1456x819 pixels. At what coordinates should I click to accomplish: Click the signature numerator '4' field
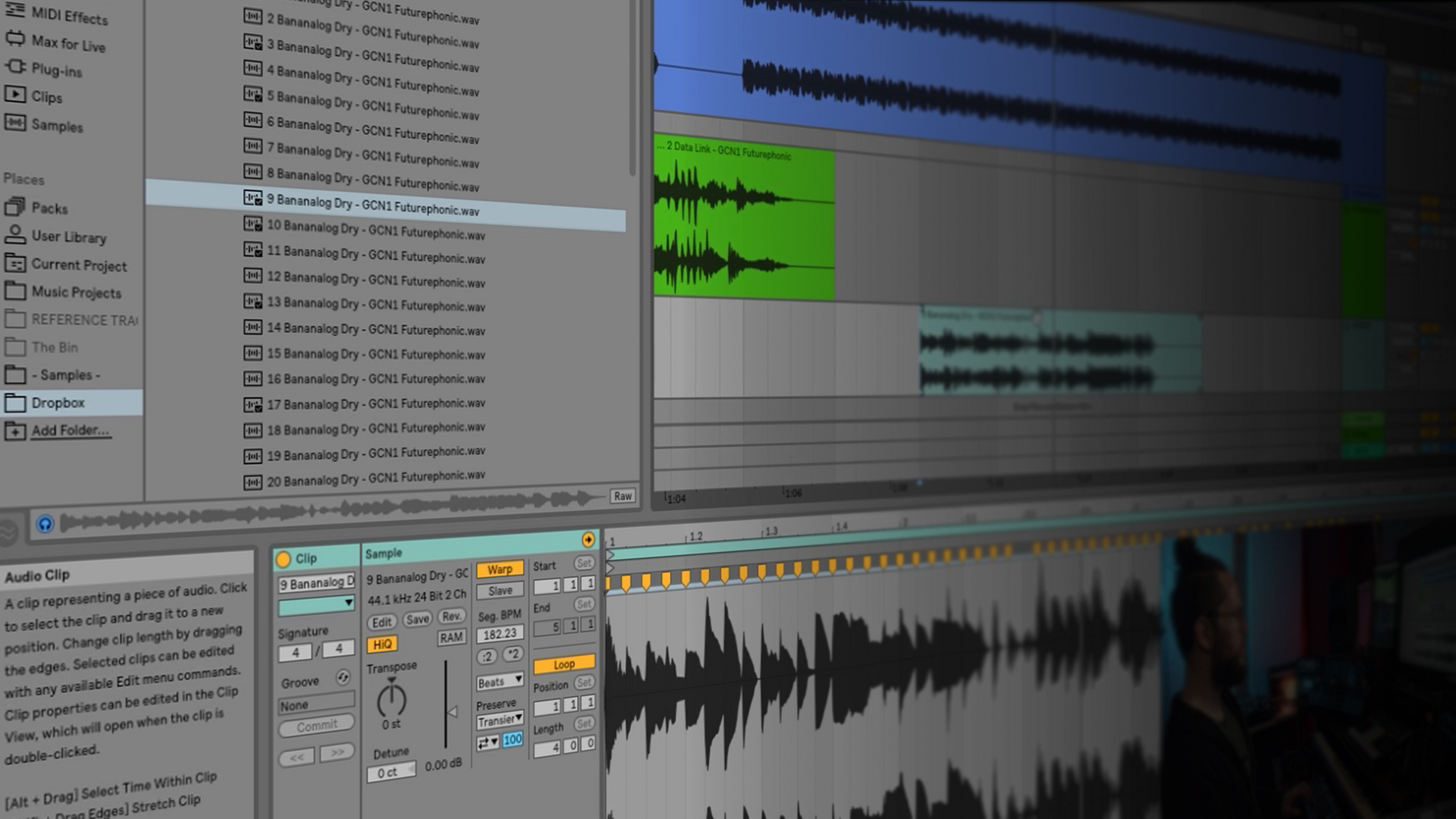296,652
